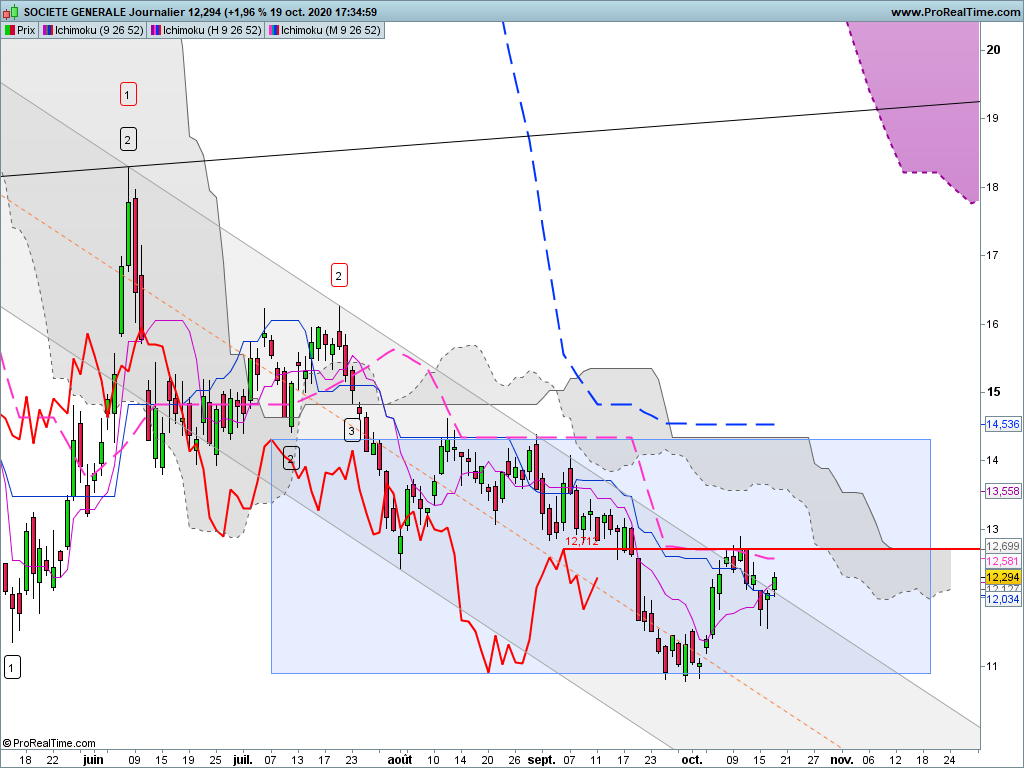Click the black label 1 at bottom left
Viewport: 1024px width, 768px height.
tap(12, 667)
